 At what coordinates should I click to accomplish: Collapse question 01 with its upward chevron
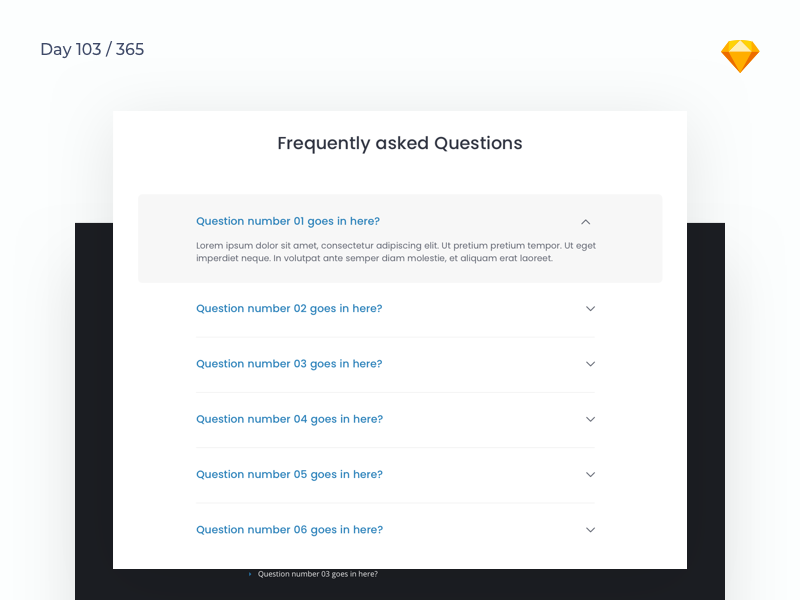tap(585, 222)
